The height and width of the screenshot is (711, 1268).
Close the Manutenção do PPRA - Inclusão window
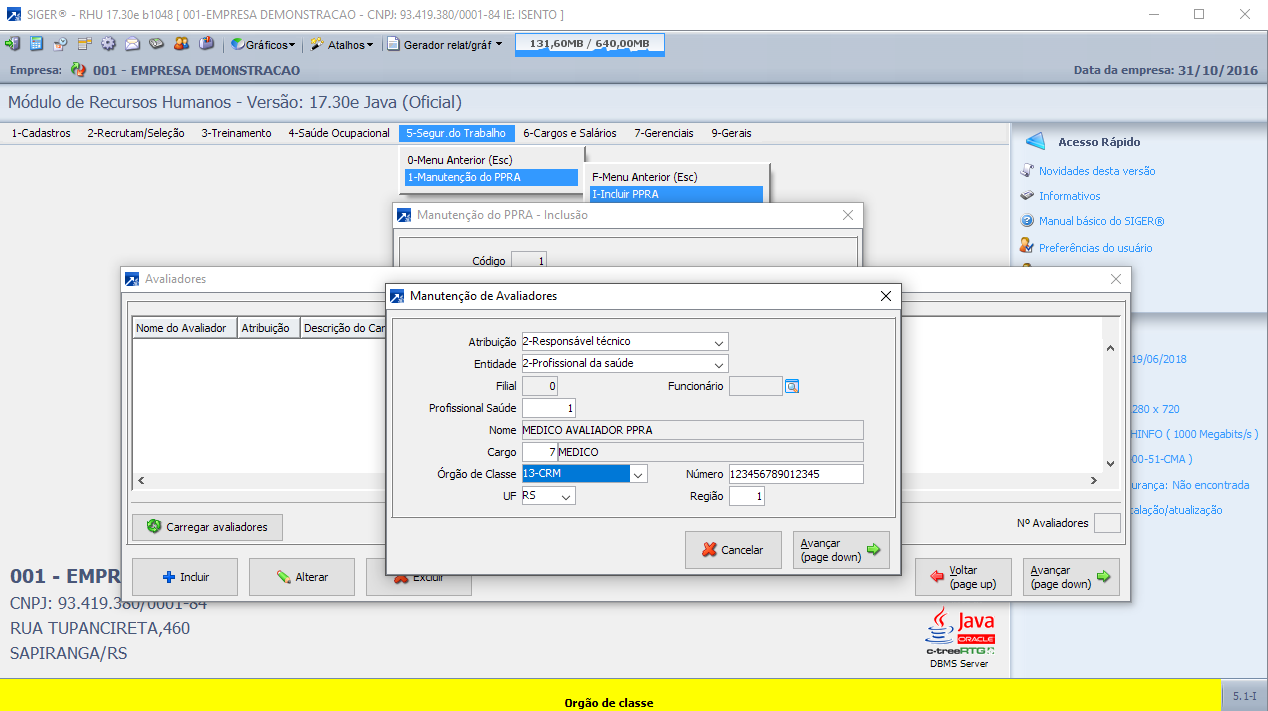coord(847,215)
